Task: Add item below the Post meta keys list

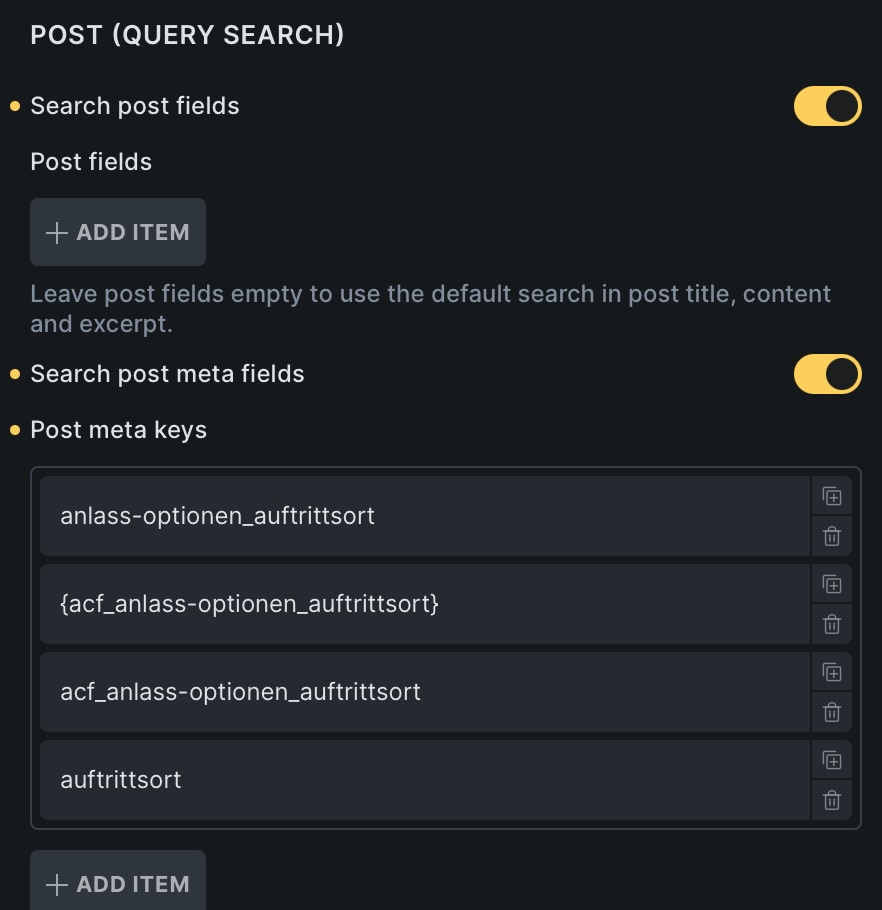Action: pos(118,883)
